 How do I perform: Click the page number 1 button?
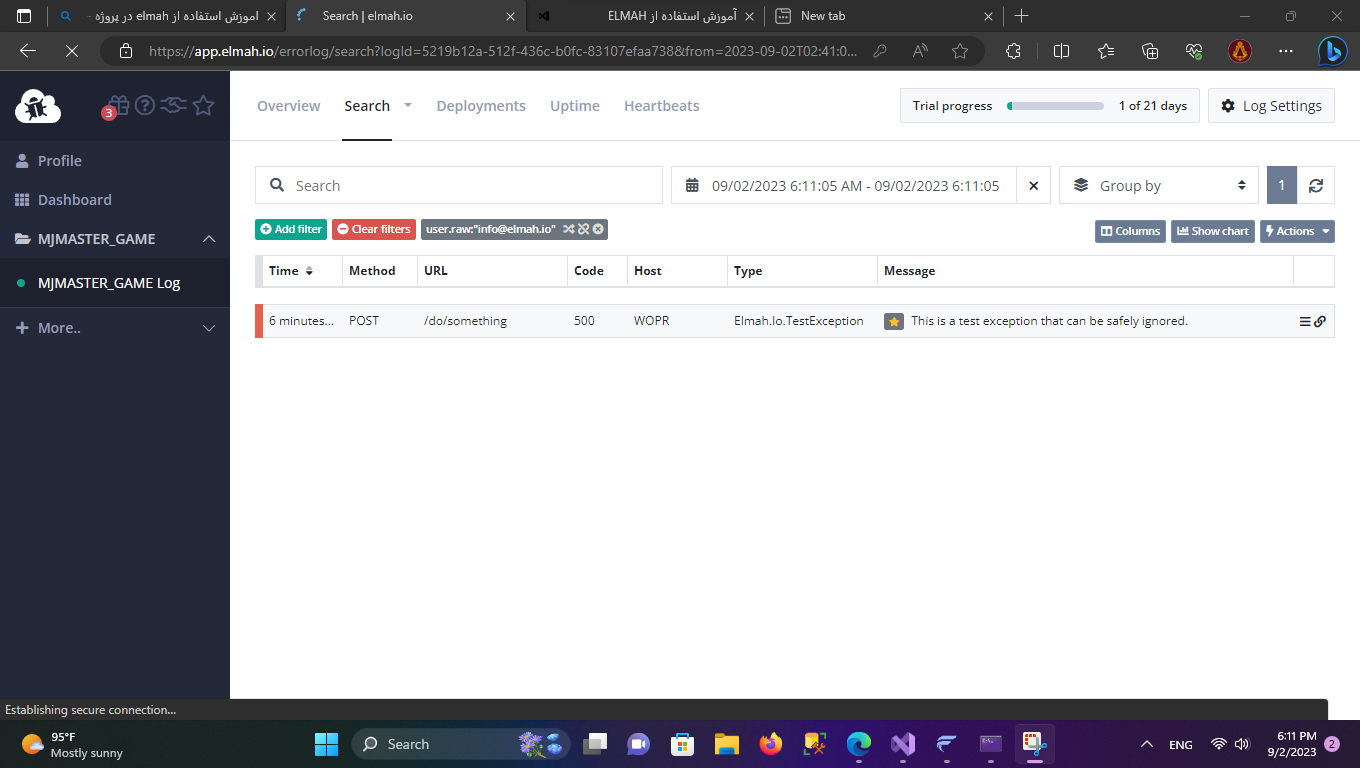[1282, 185]
